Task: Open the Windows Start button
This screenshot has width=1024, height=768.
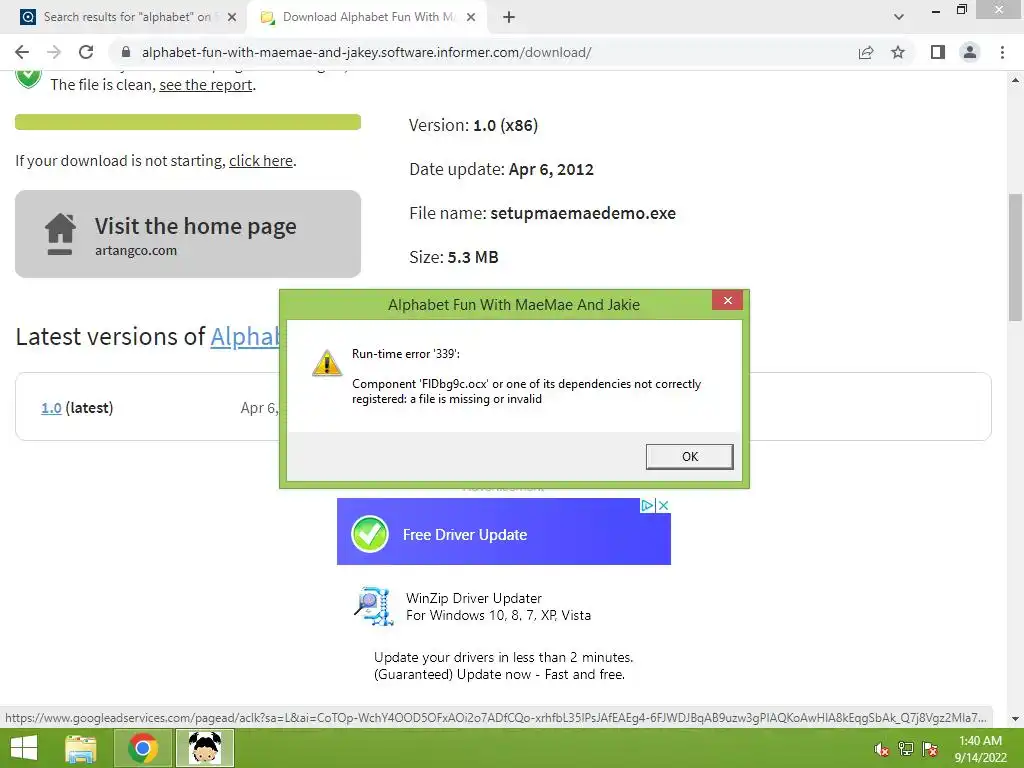Action: point(24,748)
